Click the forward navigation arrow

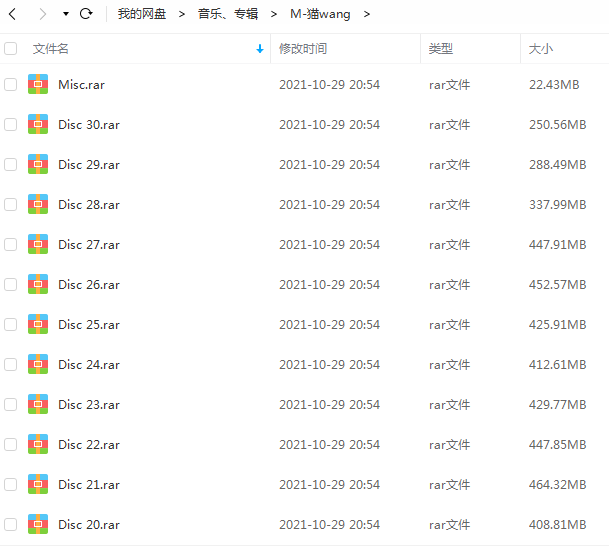[42, 14]
